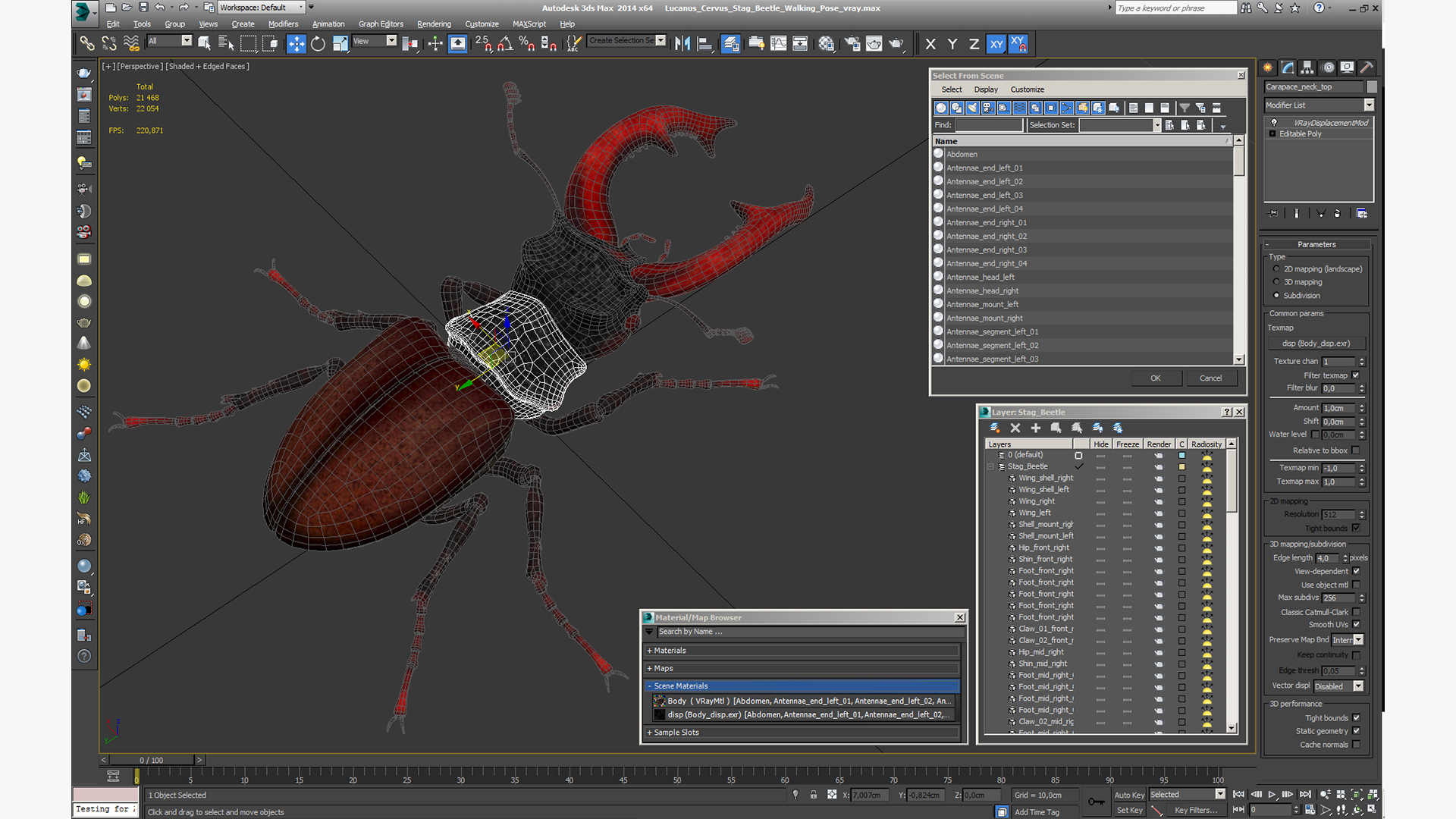
Task: Select 3D mapping radio button
Action: (x=1276, y=282)
